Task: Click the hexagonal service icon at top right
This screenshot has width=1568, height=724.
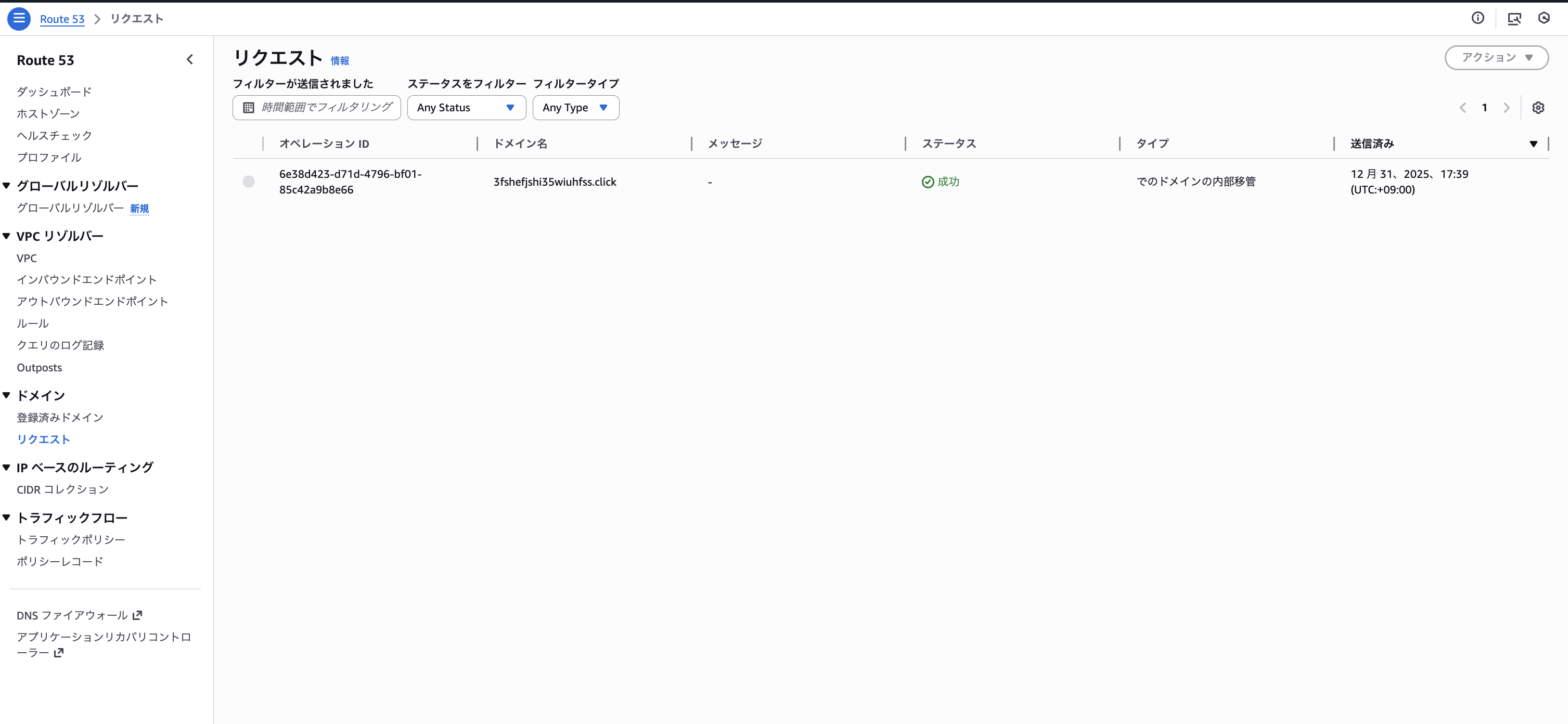Action: click(x=1544, y=19)
